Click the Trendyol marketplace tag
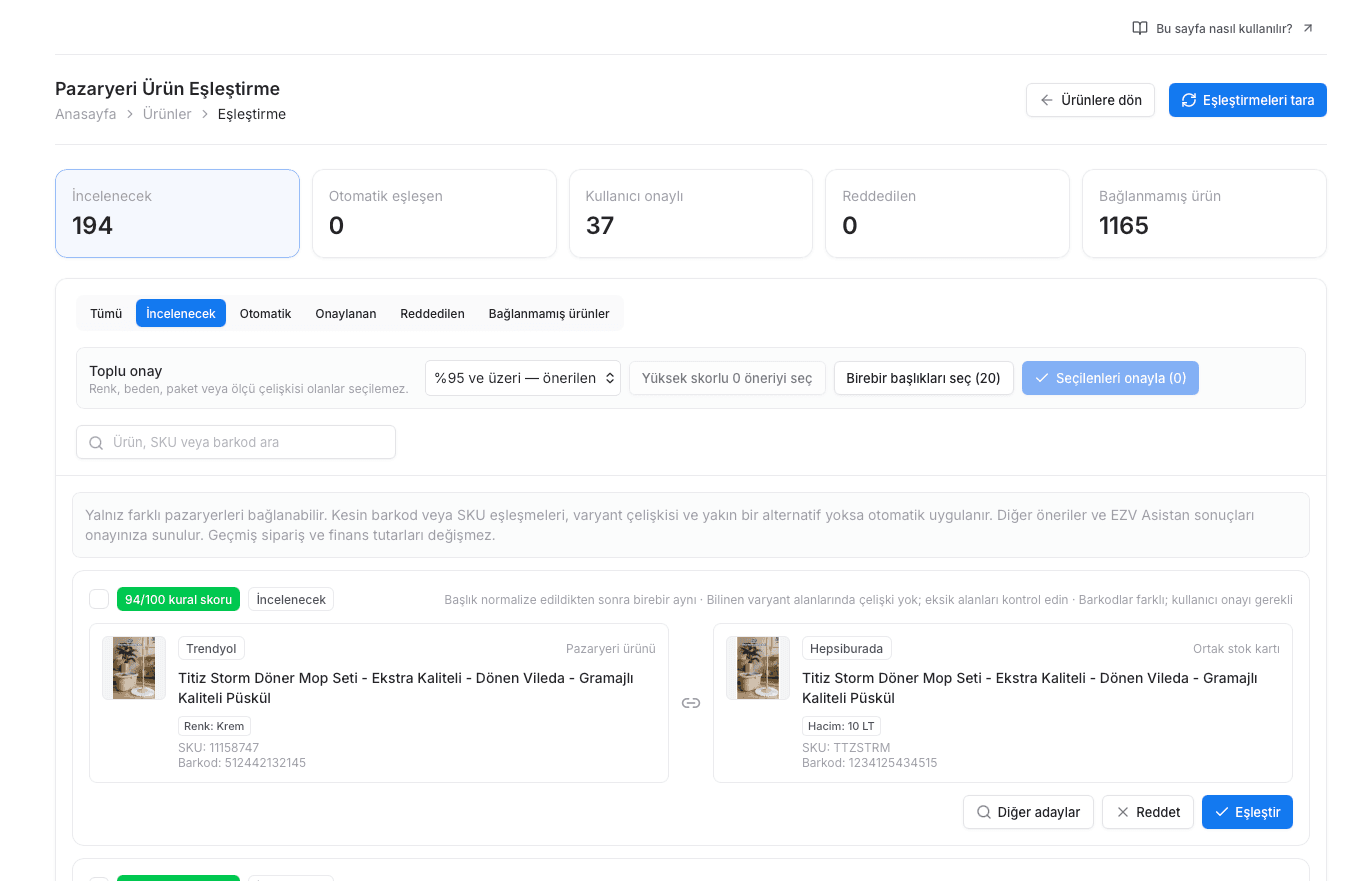 click(211, 648)
